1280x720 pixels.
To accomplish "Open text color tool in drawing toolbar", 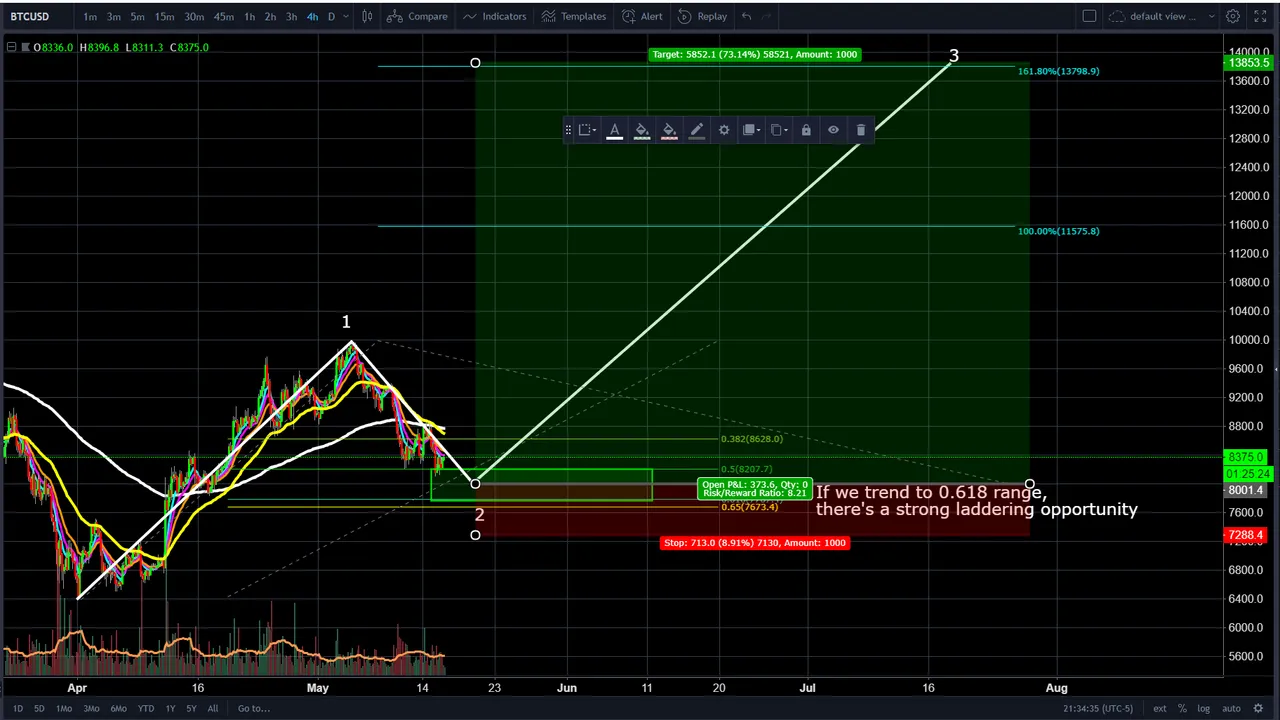I will (614, 130).
